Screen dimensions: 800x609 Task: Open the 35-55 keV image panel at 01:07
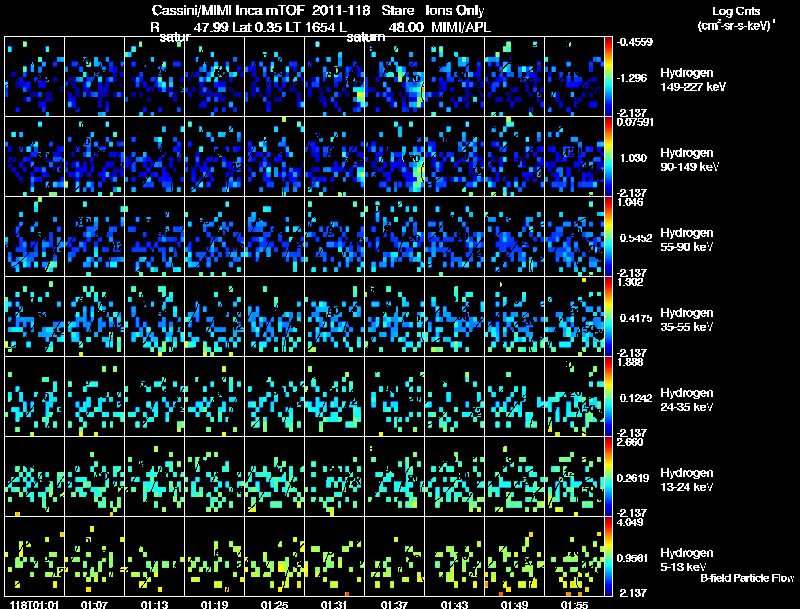coord(94,317)
